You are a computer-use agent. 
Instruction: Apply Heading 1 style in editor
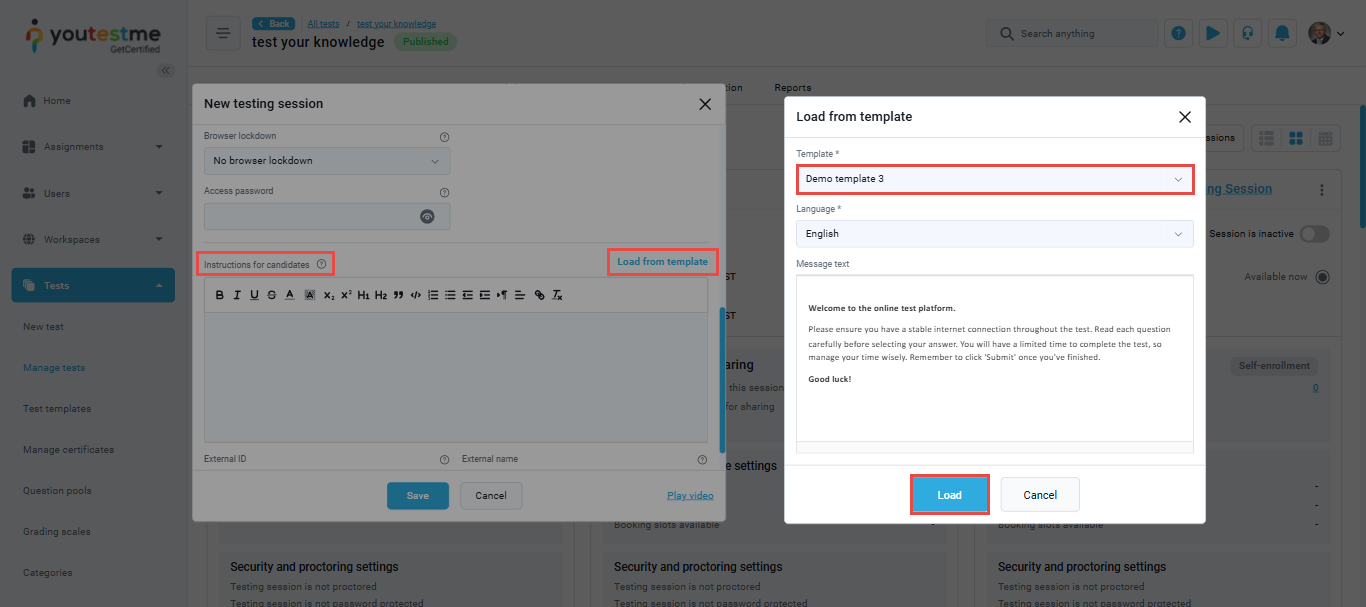364,295
